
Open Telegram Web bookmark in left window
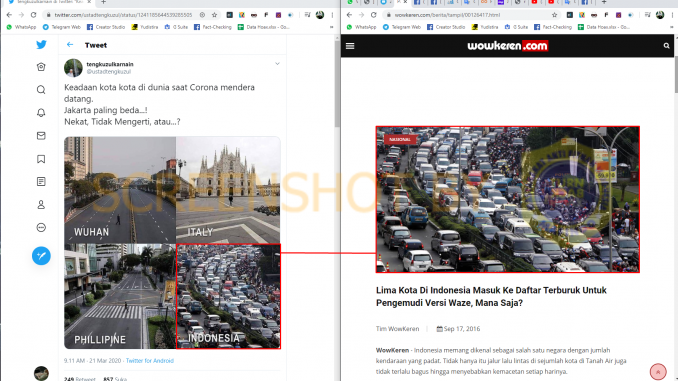[61, 27]
